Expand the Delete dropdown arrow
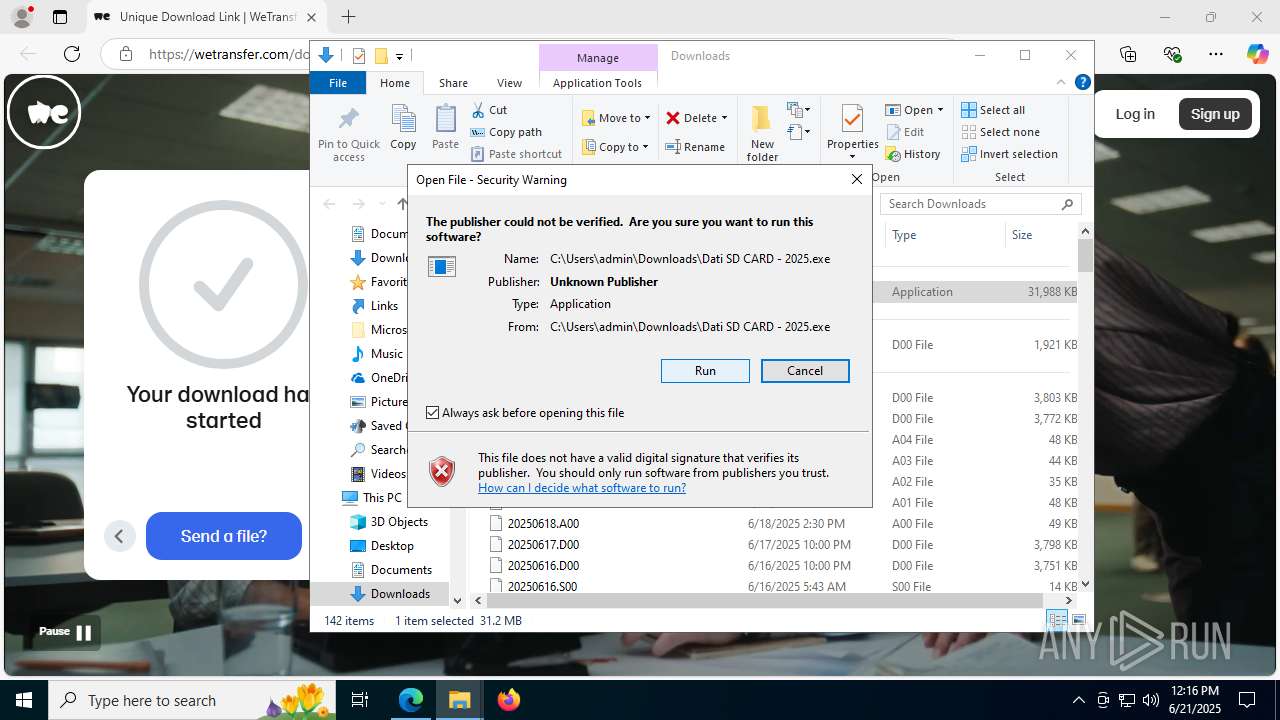The width and height of the screenshot is (1280, 720). pyautogui.click(x=724, y=118)
